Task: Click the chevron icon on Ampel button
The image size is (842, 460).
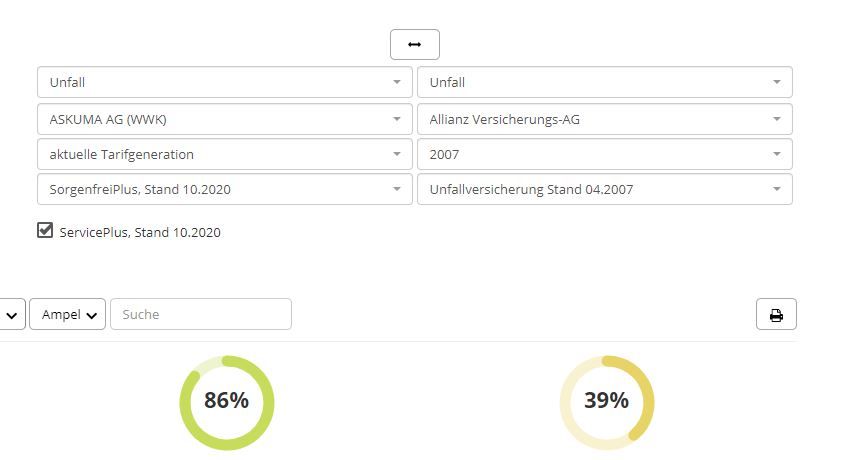Action: point(92,316)
